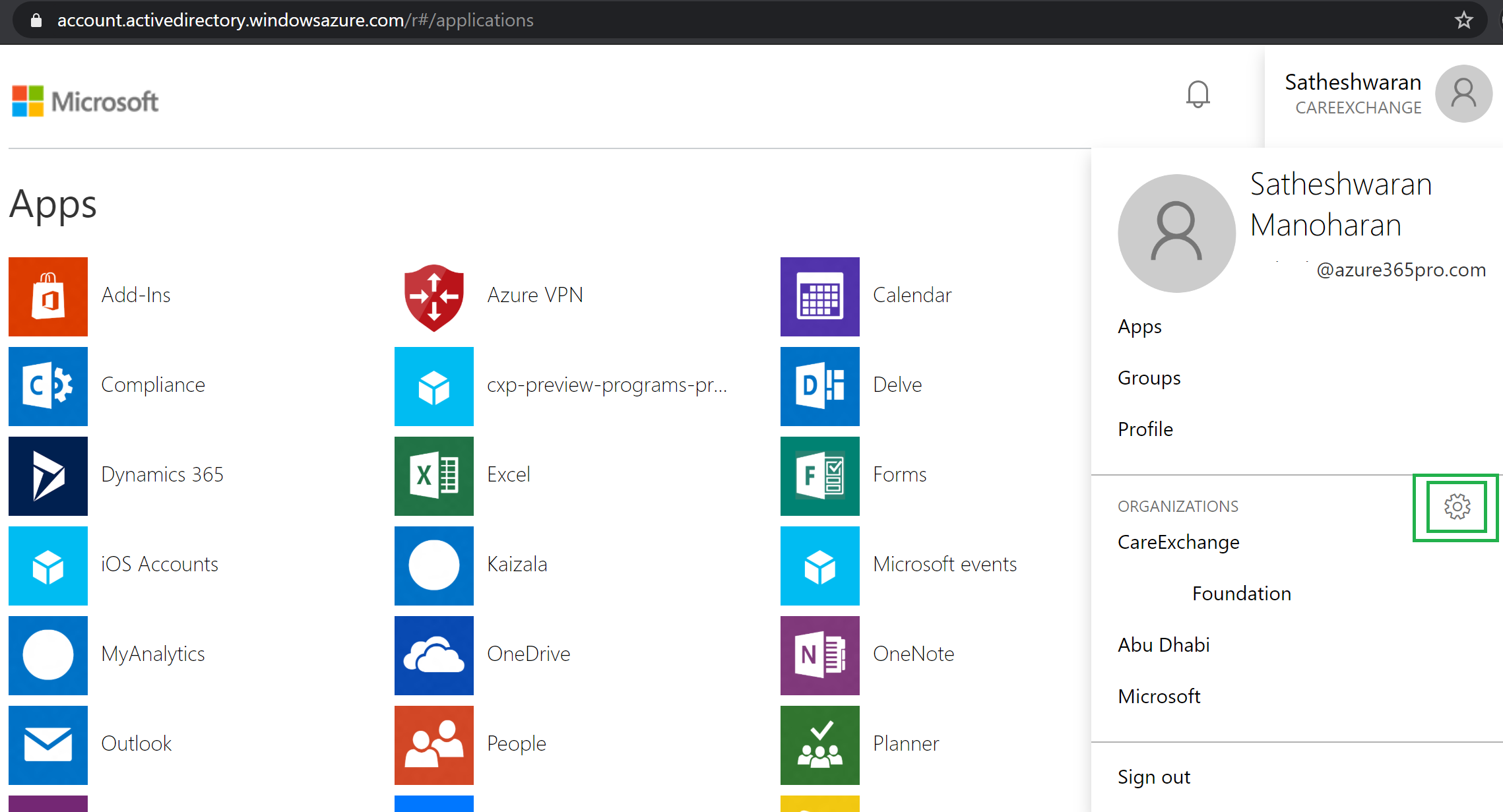Open the Calendar app icon
Screen dimensions: 1503x812
(820, 297)
